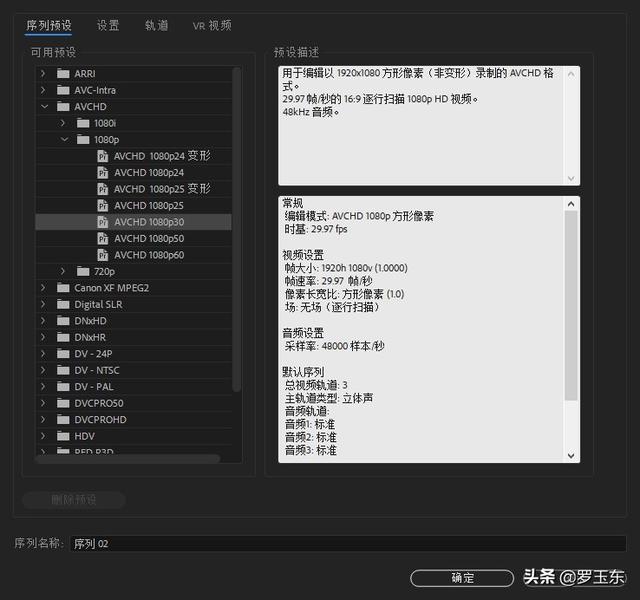This screenshot has width=640, height=600.
Task: Click the 1080p folder icon
Action: [x=83, y=139]
